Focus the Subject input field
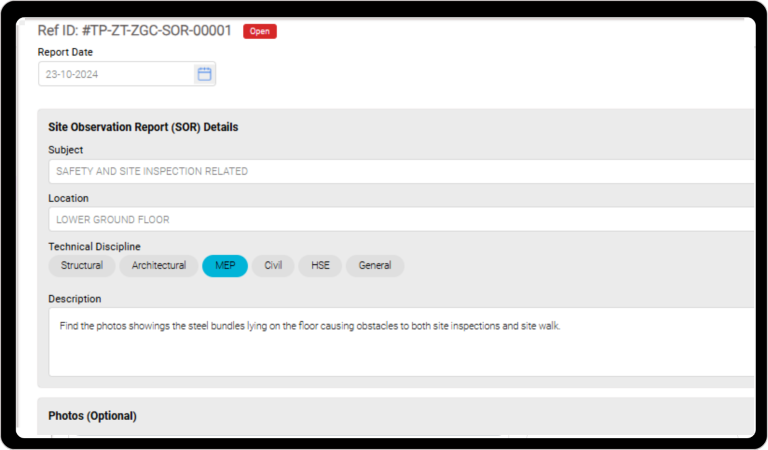The height and width of the screenshot is (450, 768). pyautogui.click(x=400, y=171)
